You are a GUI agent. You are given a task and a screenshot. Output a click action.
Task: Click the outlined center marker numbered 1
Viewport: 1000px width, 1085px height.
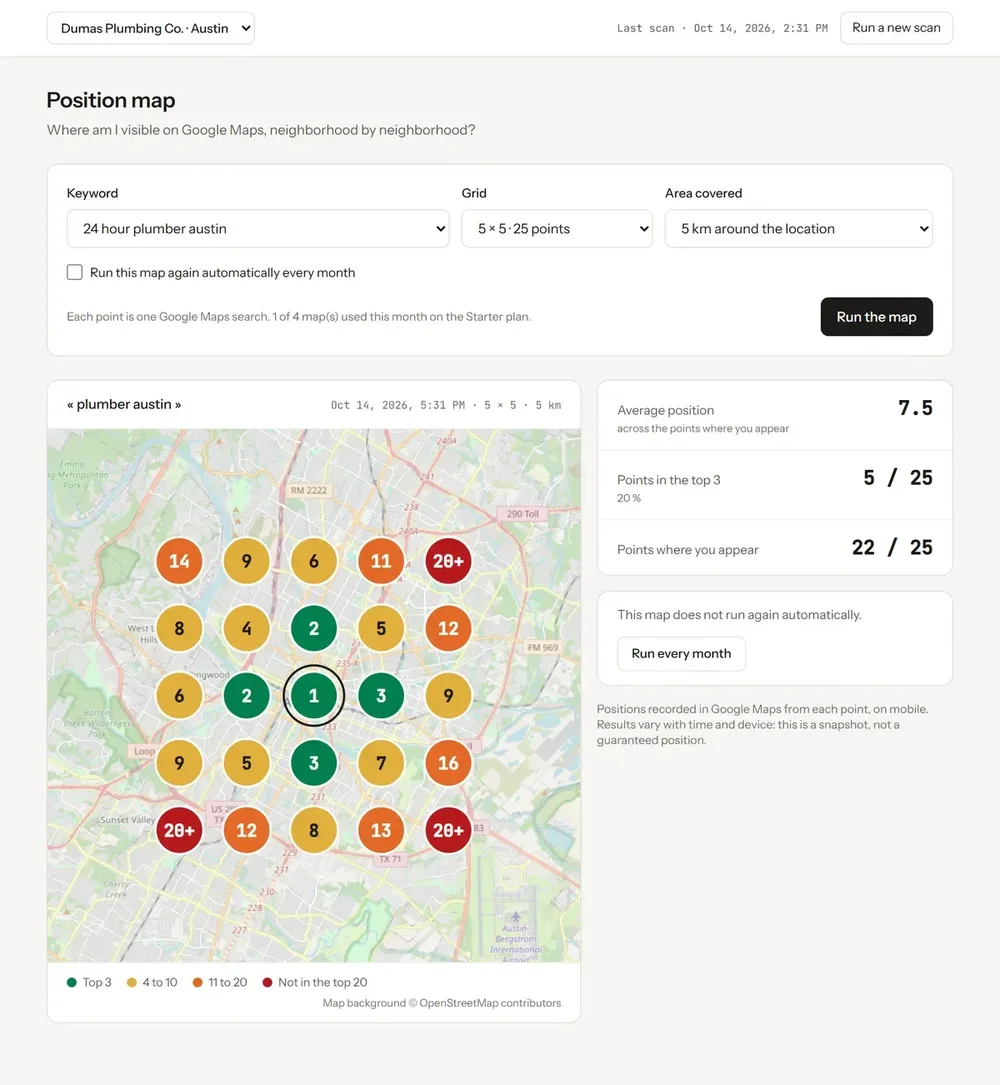coord(313,695)
